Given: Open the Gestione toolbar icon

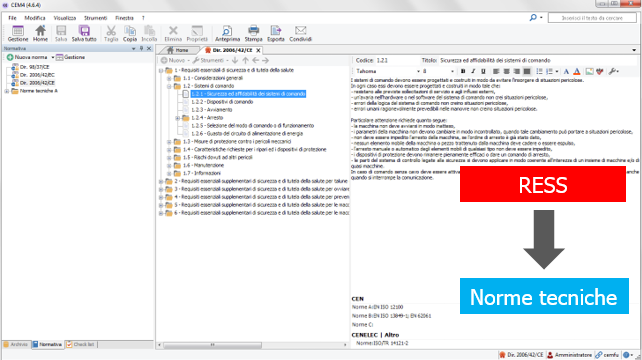Looking at the screenshot, I should tap(18, 34).
